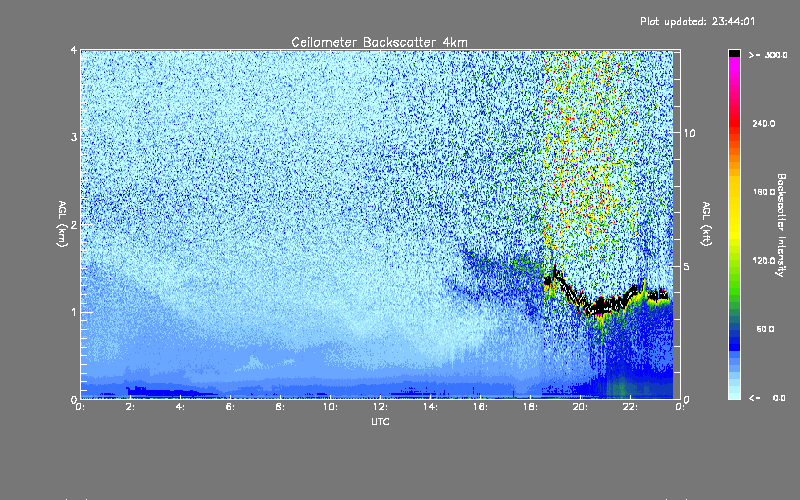Image resolution: width=800 pixels, height=500 pixels.
Task: Select the '2:' hour tick on UTC axis
Action: coord(130,407)
